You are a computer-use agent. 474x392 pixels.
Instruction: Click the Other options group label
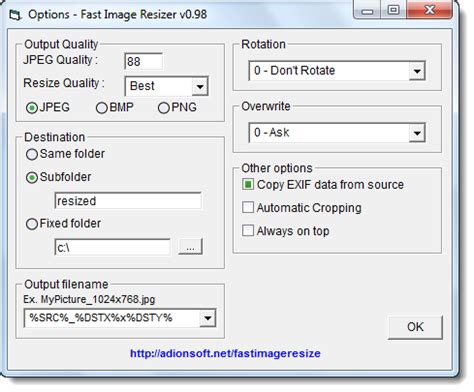point(277,168)
